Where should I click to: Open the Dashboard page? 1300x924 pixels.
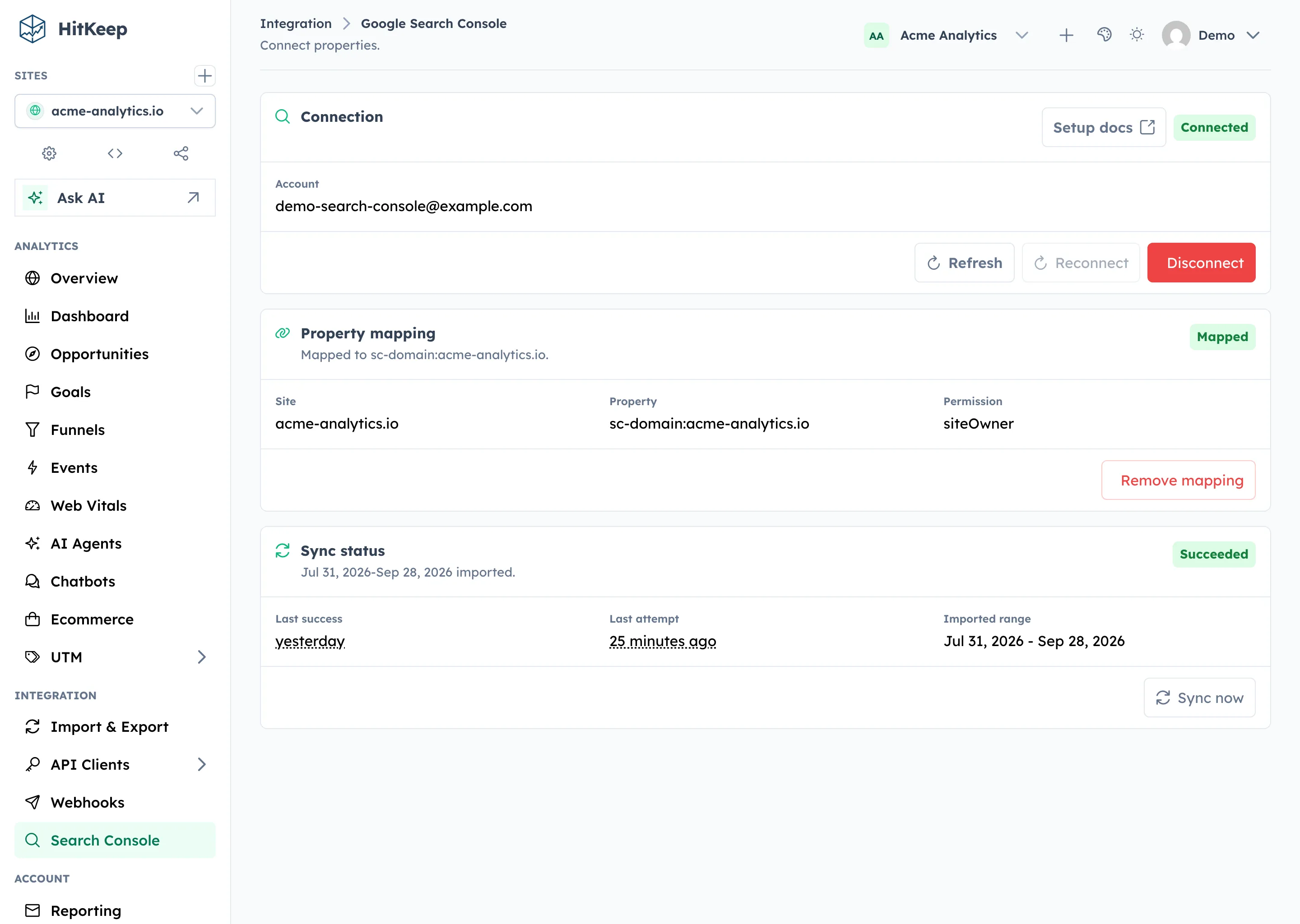[x=115, y=316]
